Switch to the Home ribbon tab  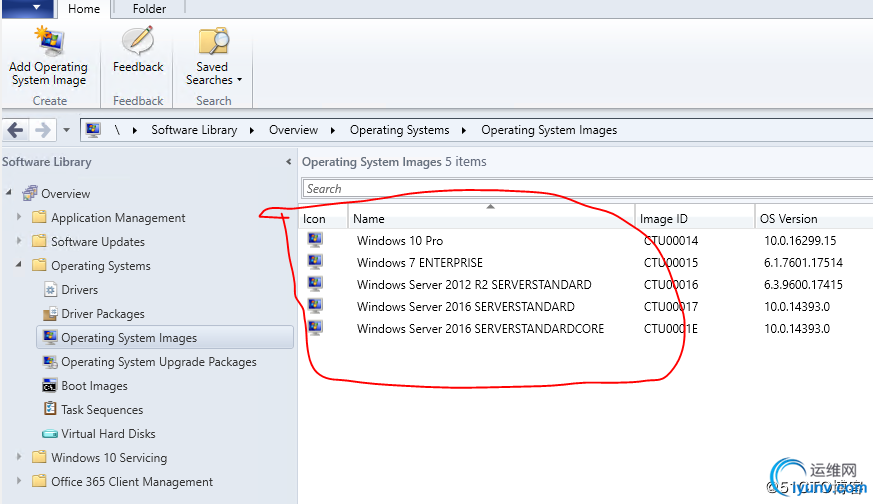(x=84, y=9)
